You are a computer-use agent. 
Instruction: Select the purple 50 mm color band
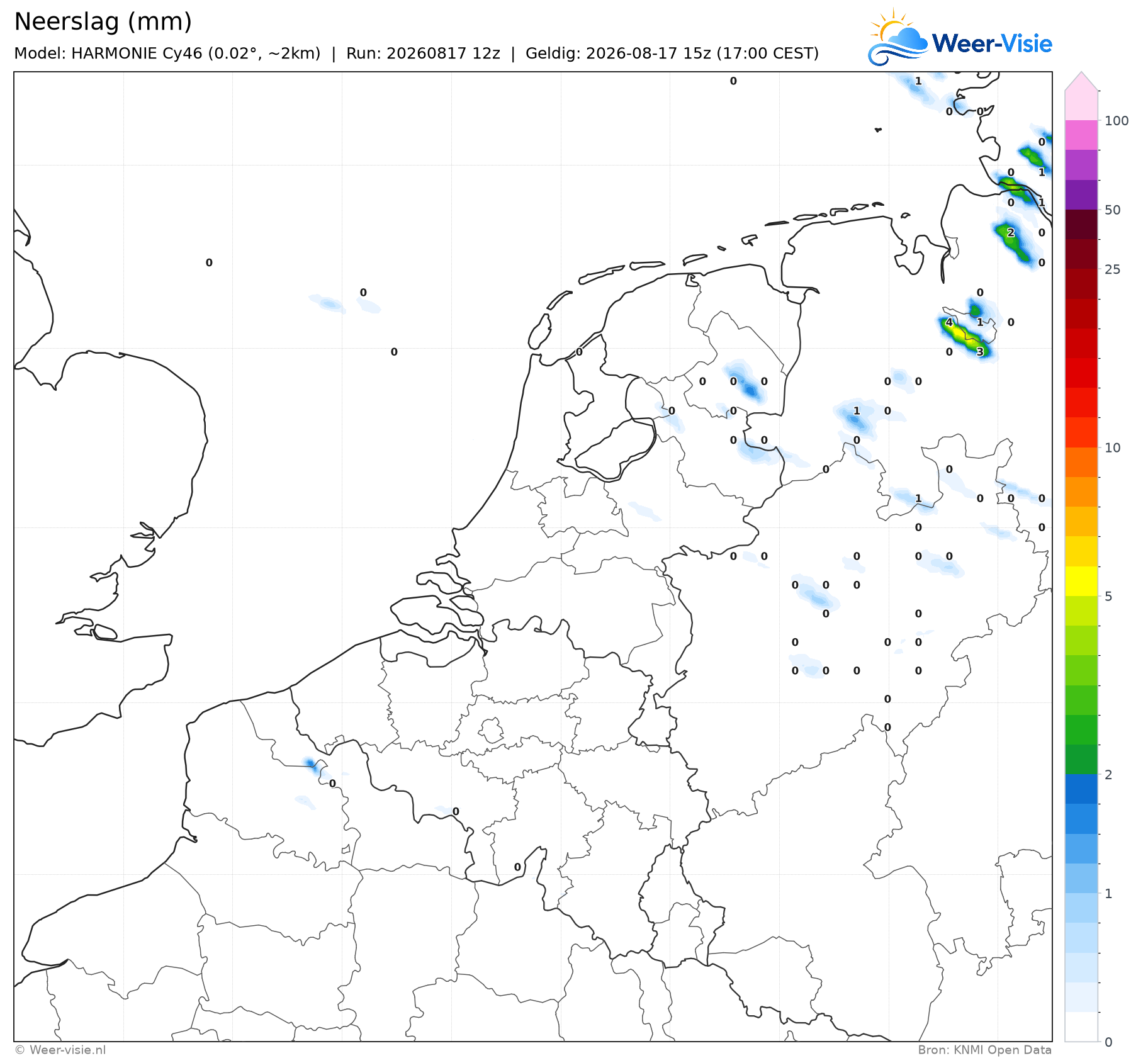click(1081, 194)
